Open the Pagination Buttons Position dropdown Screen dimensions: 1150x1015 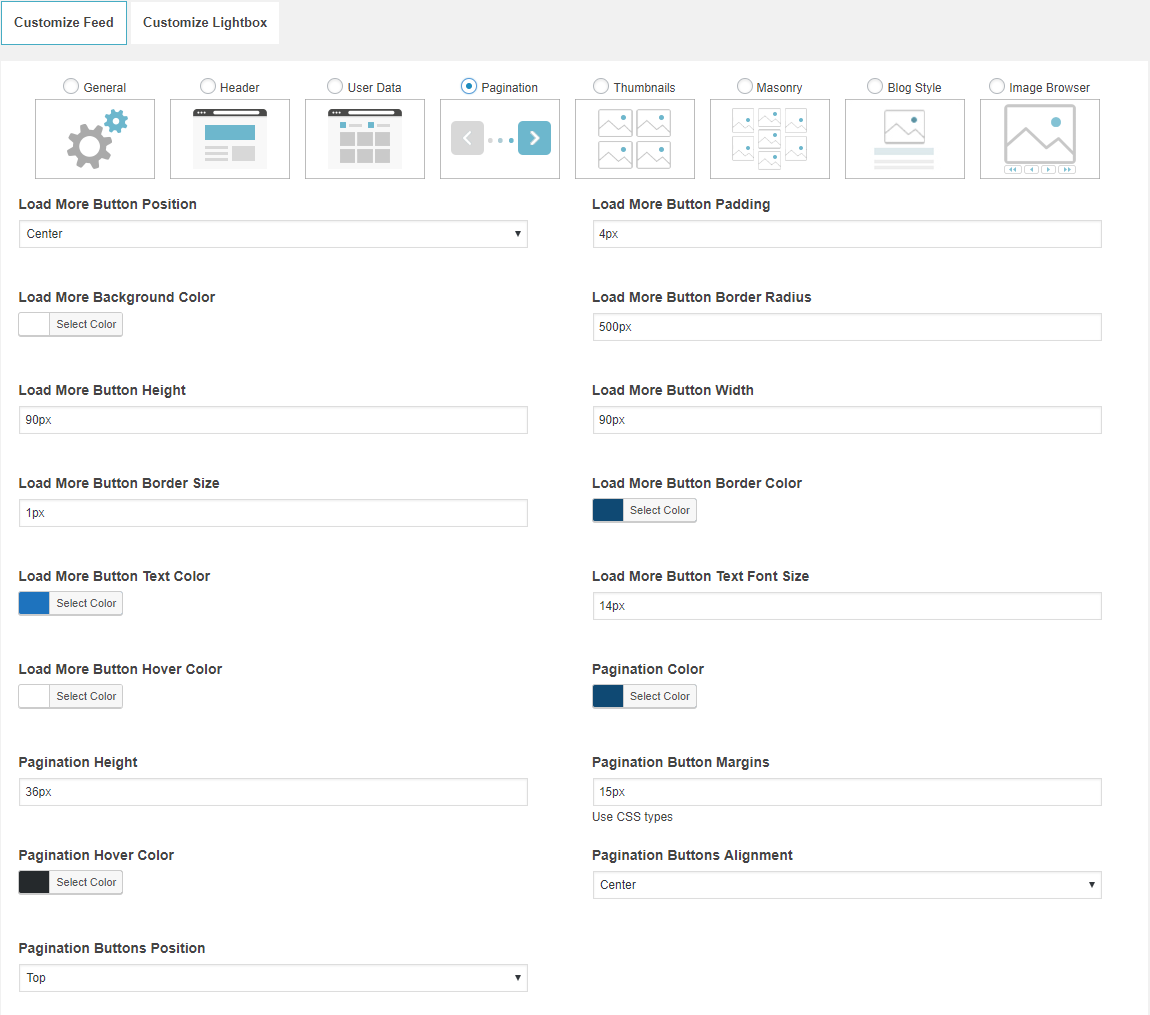[x=273, y=978]
